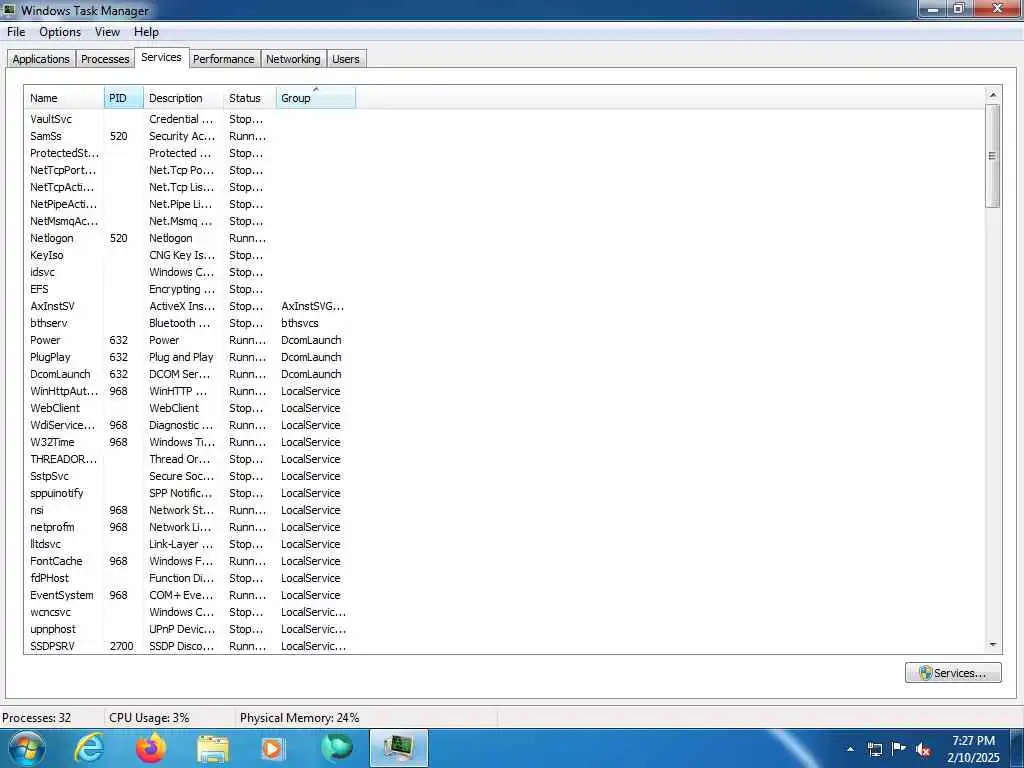Click the Plug and Play description
The width and height of the screenshot is (1024, 768).
tap(181, 357)
